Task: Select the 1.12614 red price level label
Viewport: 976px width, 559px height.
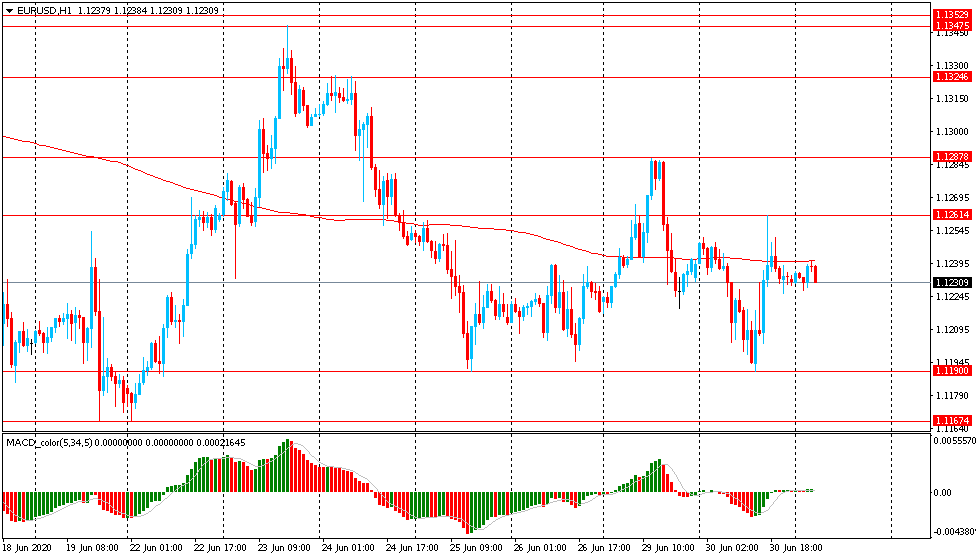Action: coord(952,215)
